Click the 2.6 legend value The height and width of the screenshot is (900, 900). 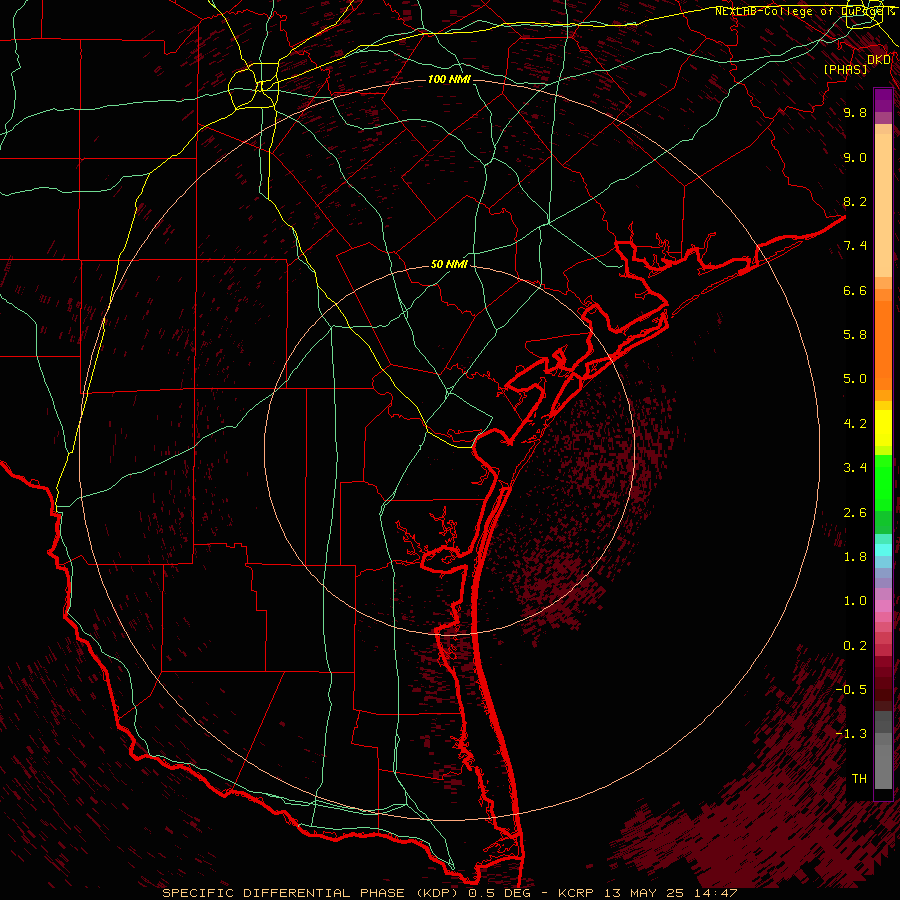pyautogui.click(x=855, y=513)
